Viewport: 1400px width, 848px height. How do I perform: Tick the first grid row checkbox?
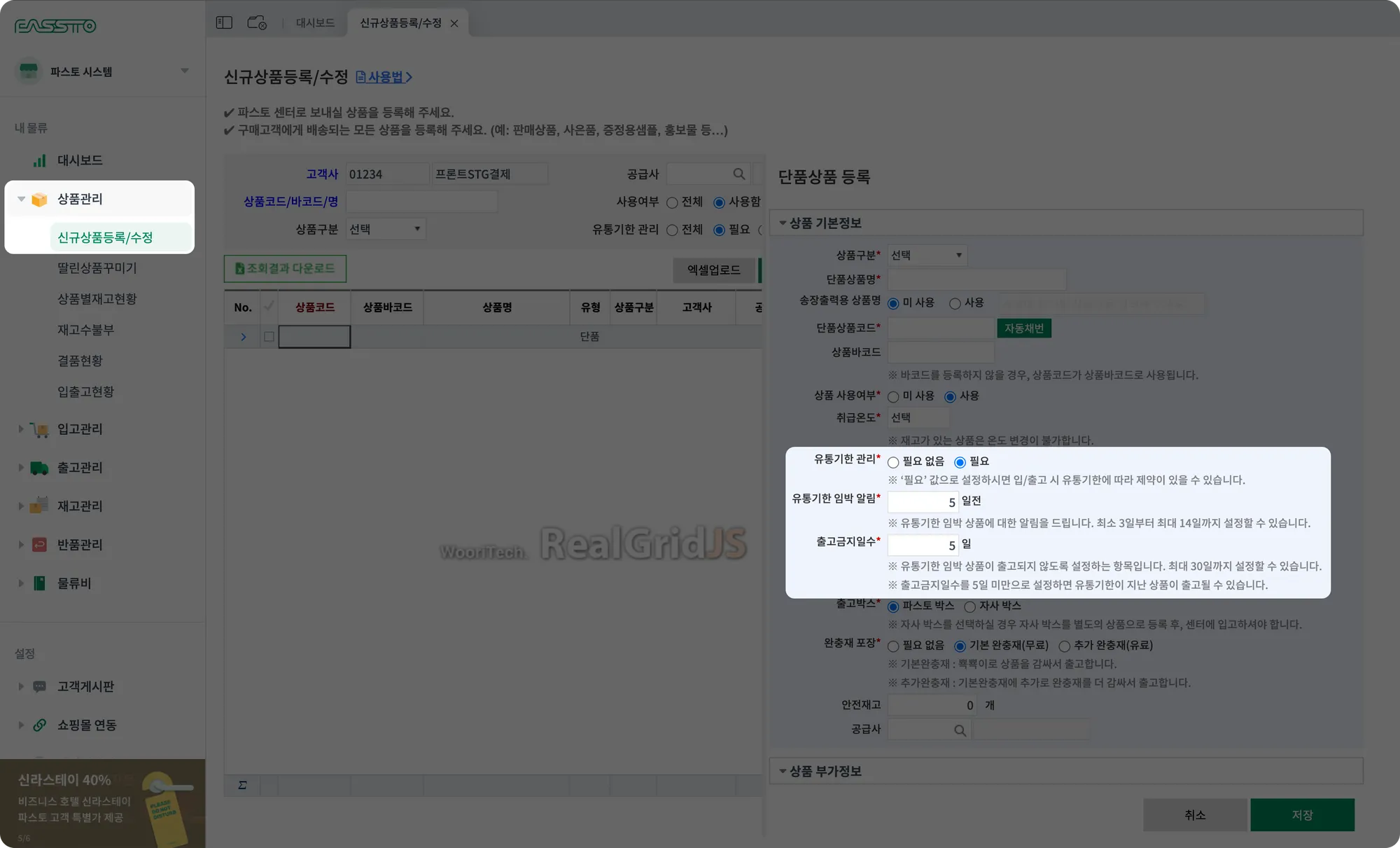269,337
